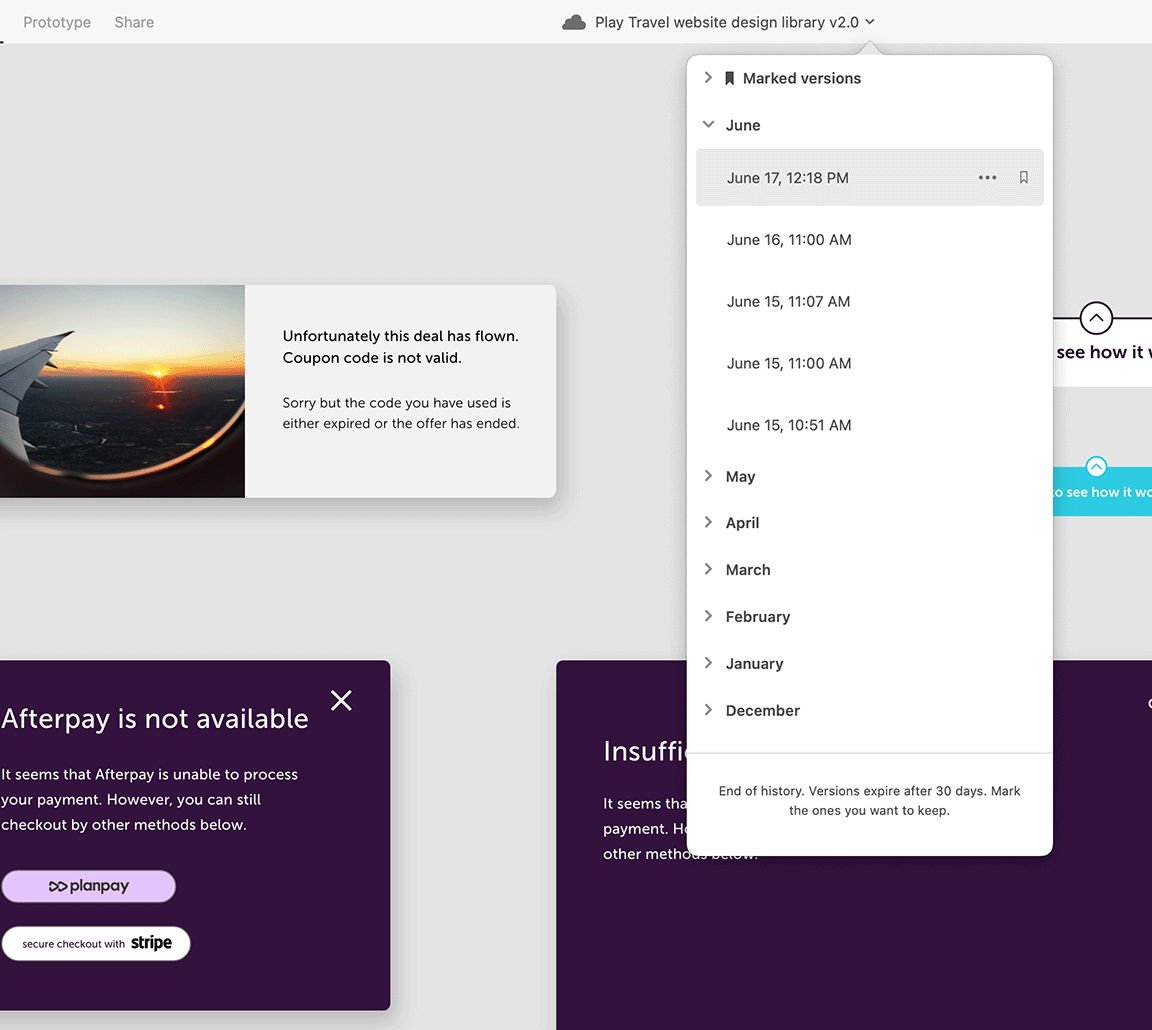This screenshot has width=1152, height=1030.
Task: Expand the May versions group
Action: [708, 476]
